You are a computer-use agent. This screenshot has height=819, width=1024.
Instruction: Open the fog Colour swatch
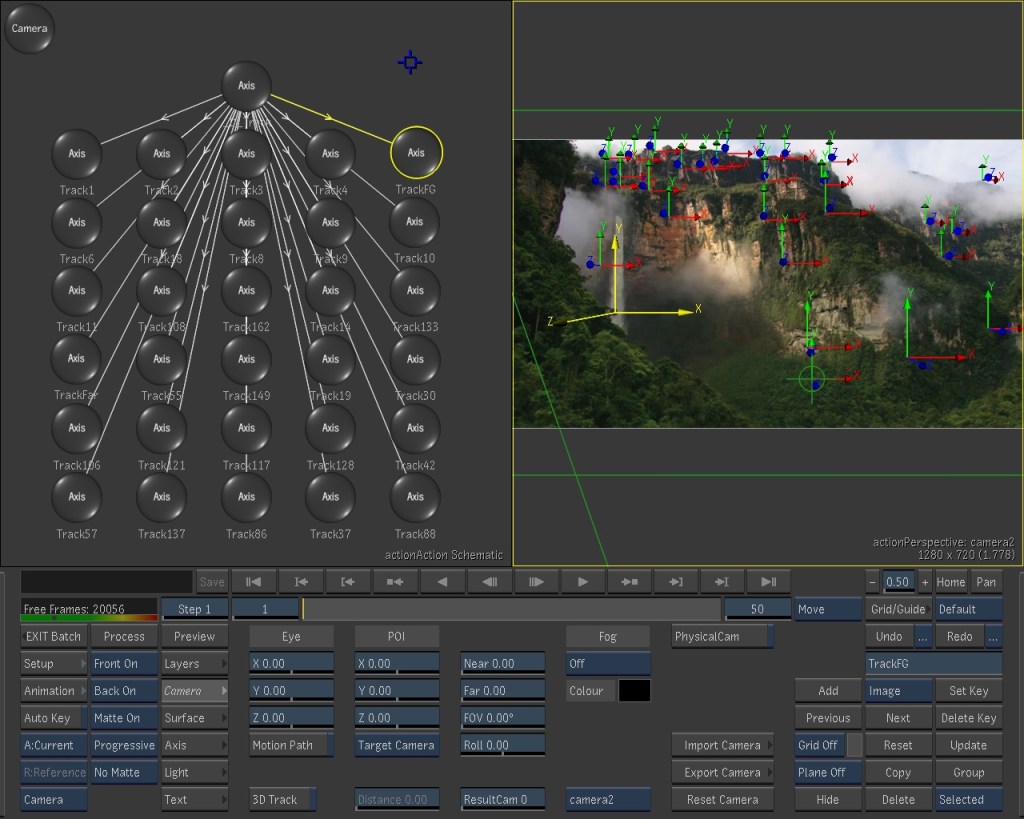point(634,691)
